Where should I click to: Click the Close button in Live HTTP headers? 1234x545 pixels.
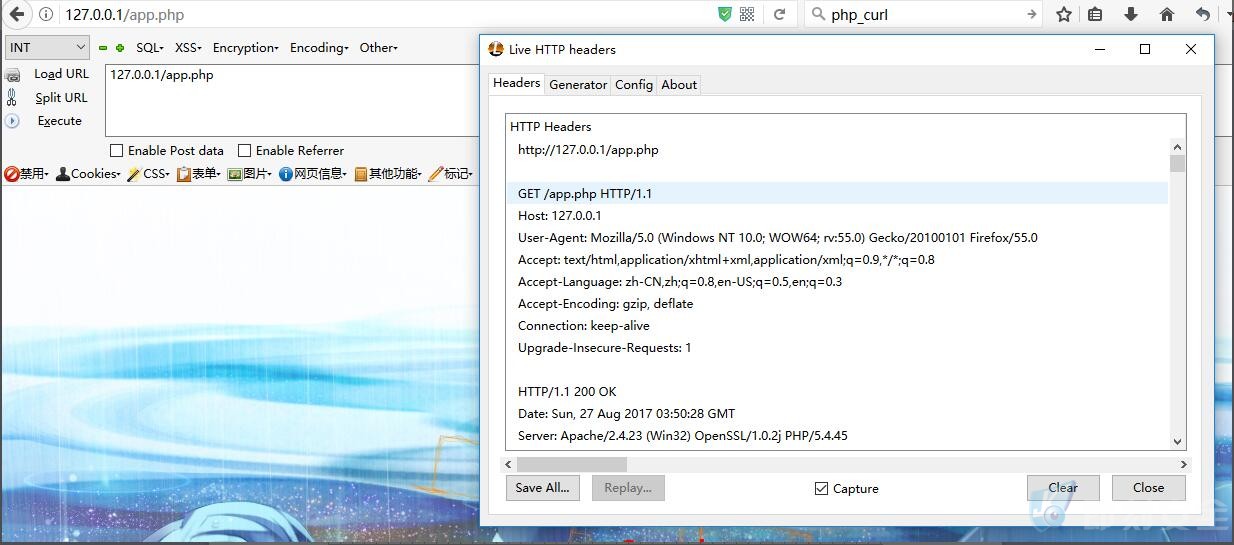point(1149,488)
